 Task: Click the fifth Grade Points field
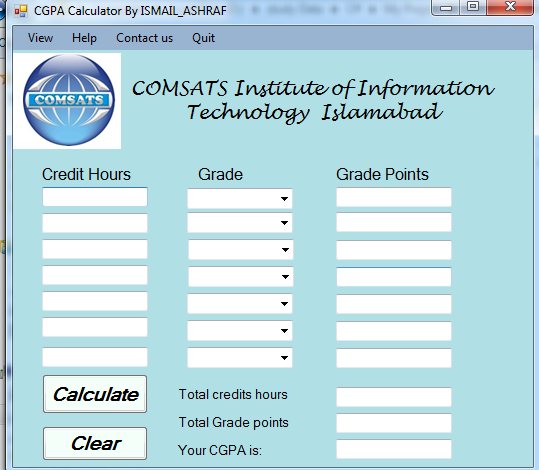tap(394, 304)
